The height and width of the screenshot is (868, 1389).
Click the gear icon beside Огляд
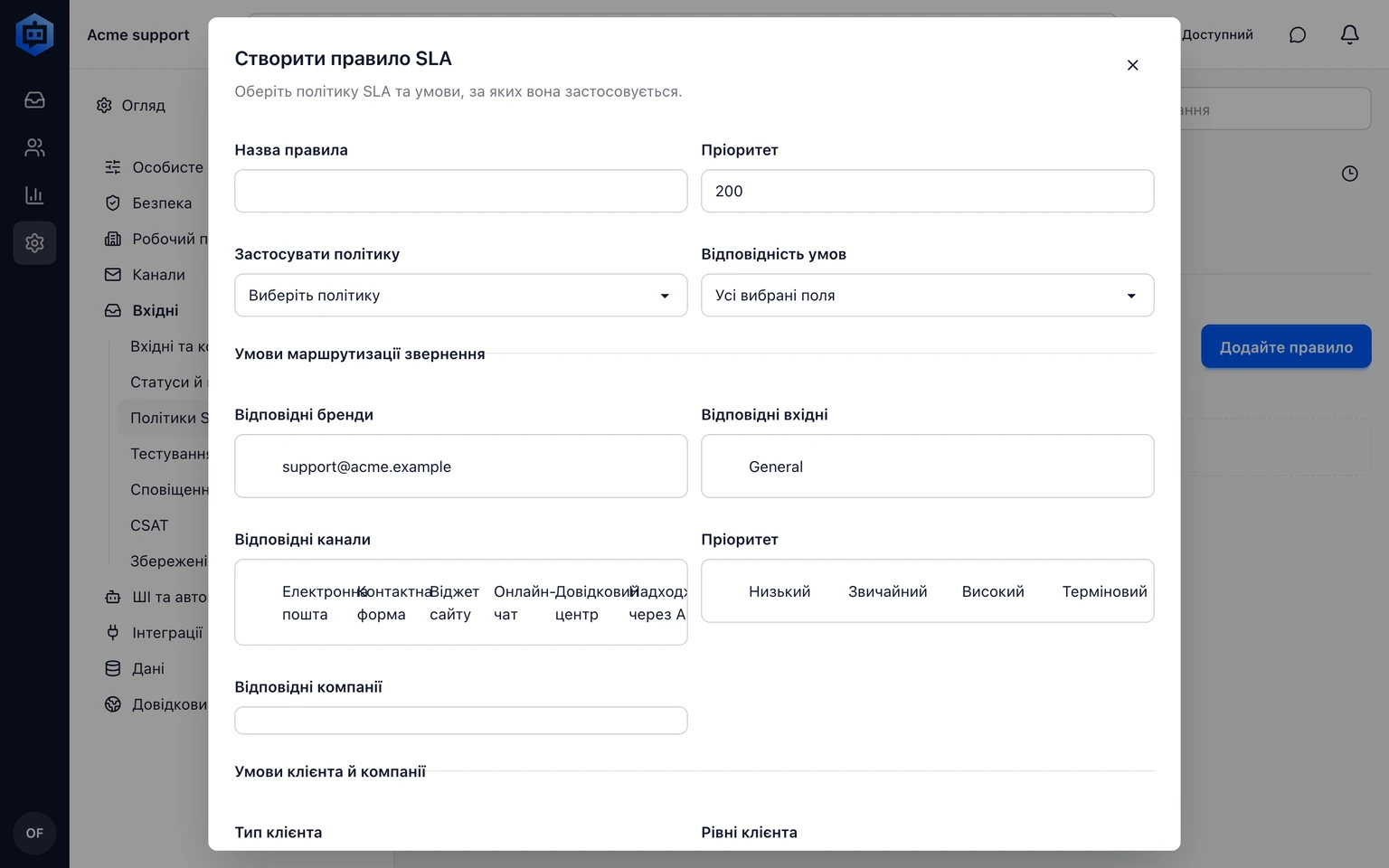pyautogui.click(x=104, y=106)
